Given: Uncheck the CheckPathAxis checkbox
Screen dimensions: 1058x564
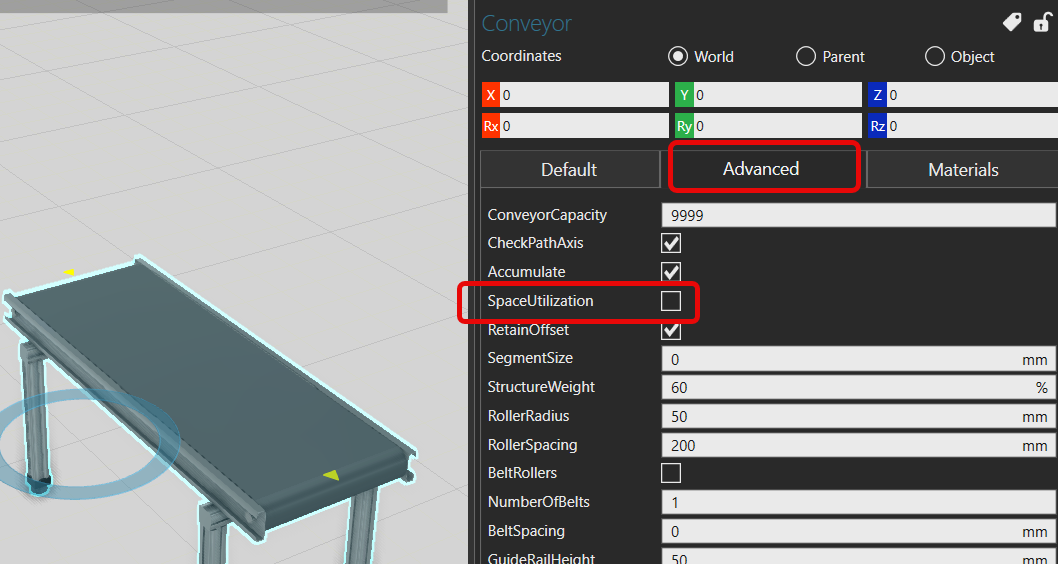Looking at the screenshot, I should pos(671,243).
